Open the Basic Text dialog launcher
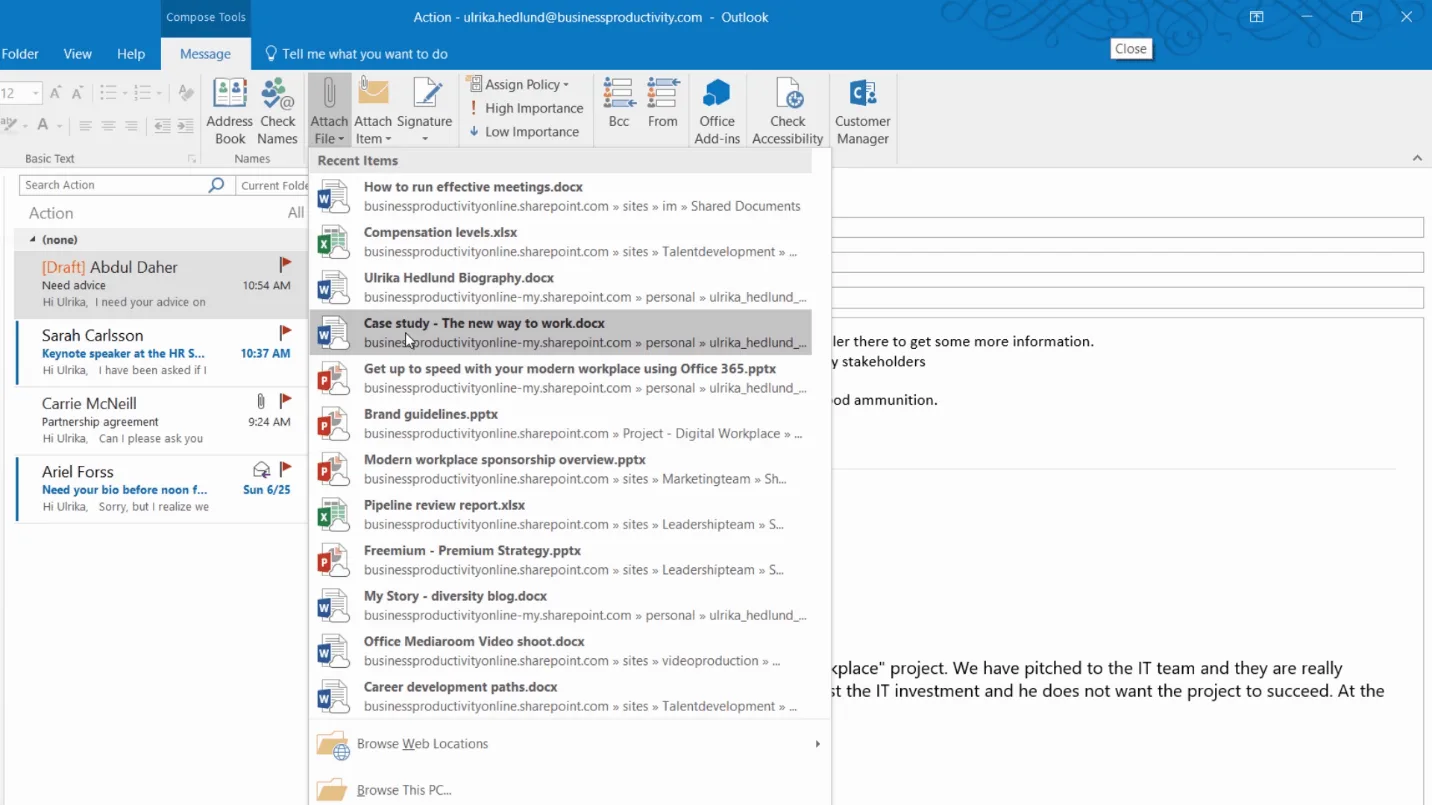 [x=191, y=159]
